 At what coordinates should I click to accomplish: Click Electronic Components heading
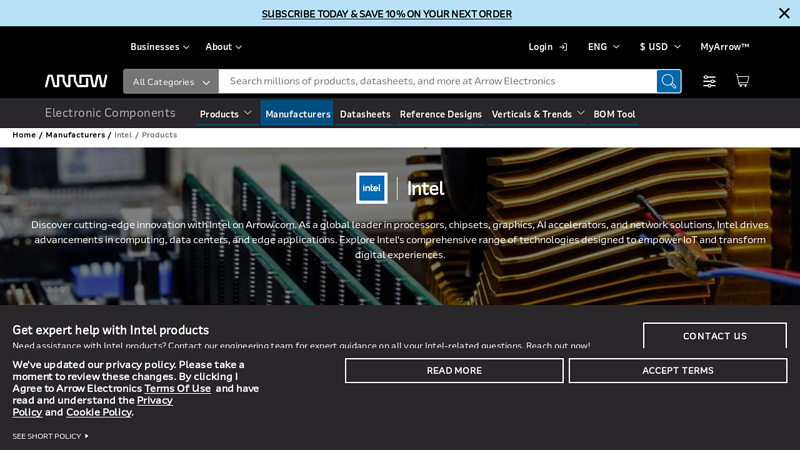tap(110, 113)
